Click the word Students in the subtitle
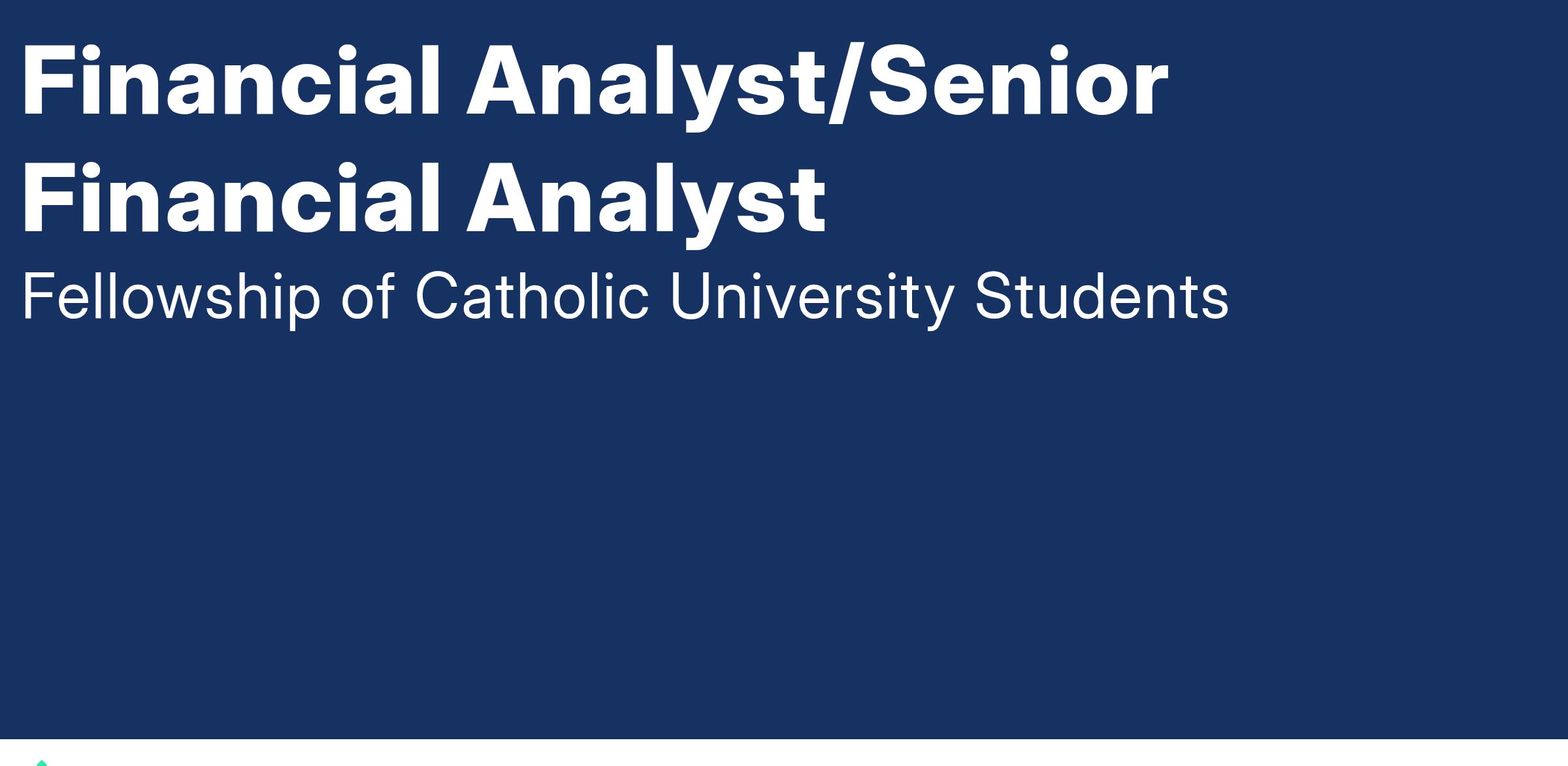Viewport: 1568px width, 766px height. 1102,296
